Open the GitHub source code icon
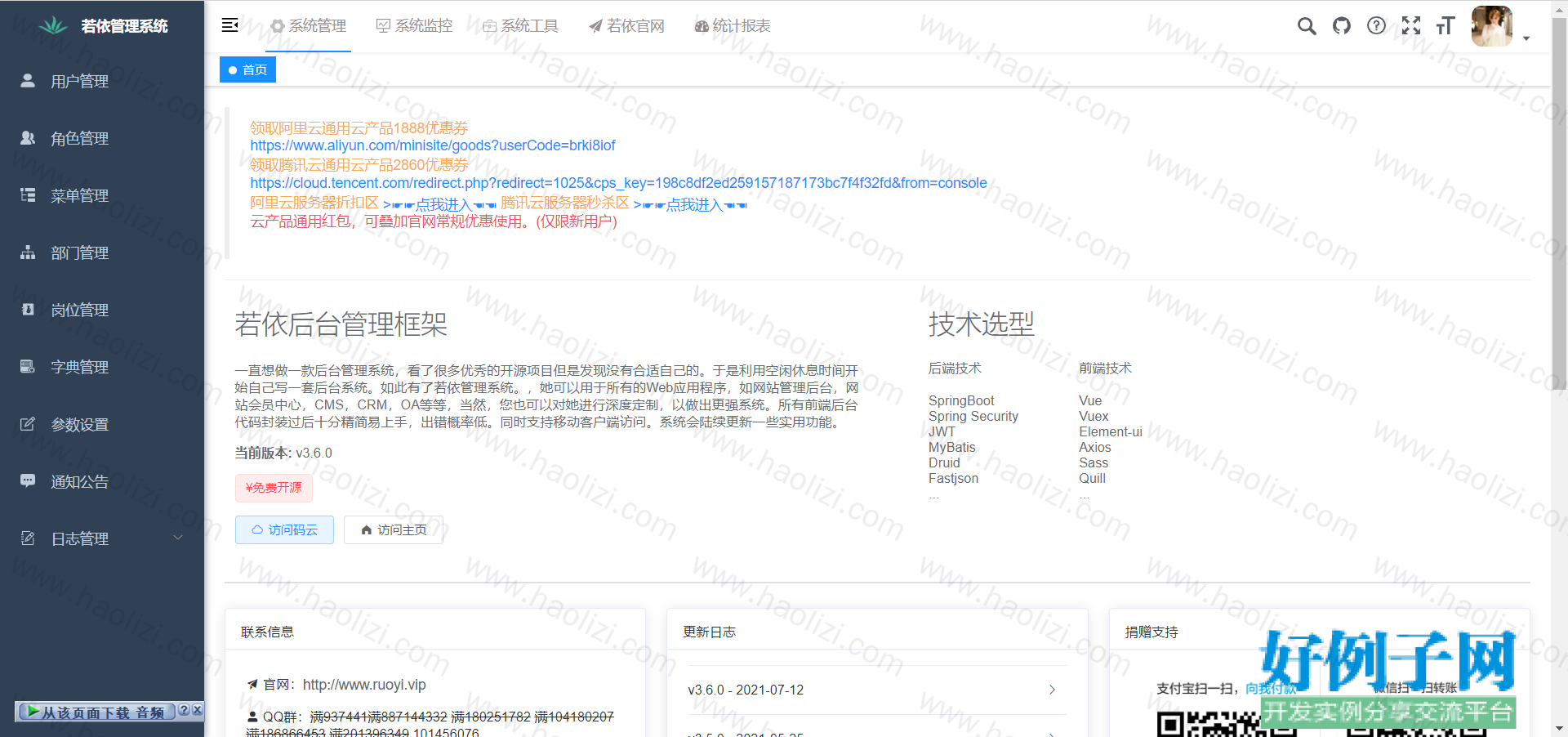The height and width of the screenshot is (737, 1568). pos(1342,26)
